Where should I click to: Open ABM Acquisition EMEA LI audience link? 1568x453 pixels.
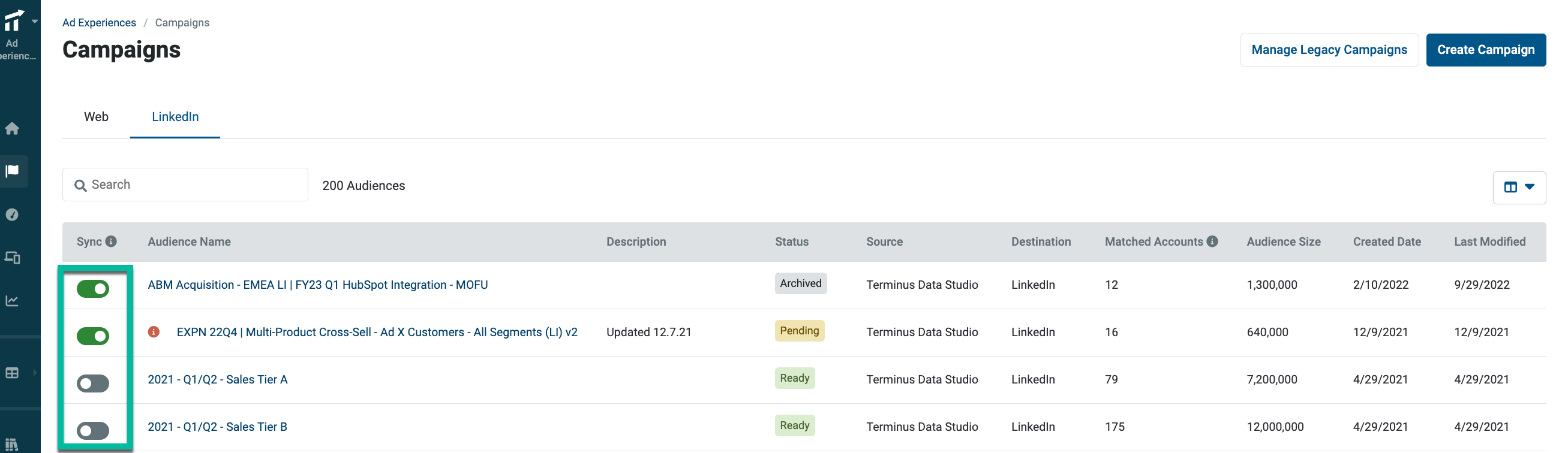coord(318,285)
